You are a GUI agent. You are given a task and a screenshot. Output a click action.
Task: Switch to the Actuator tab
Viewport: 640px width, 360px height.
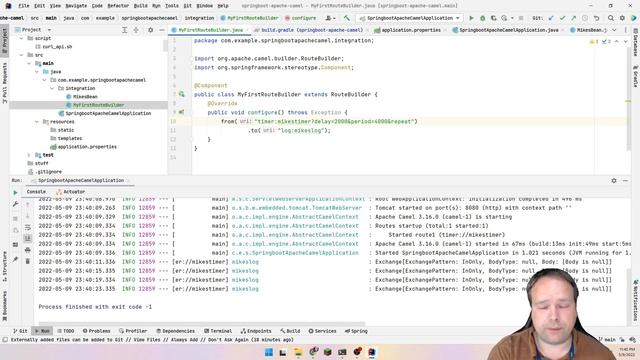71,191
